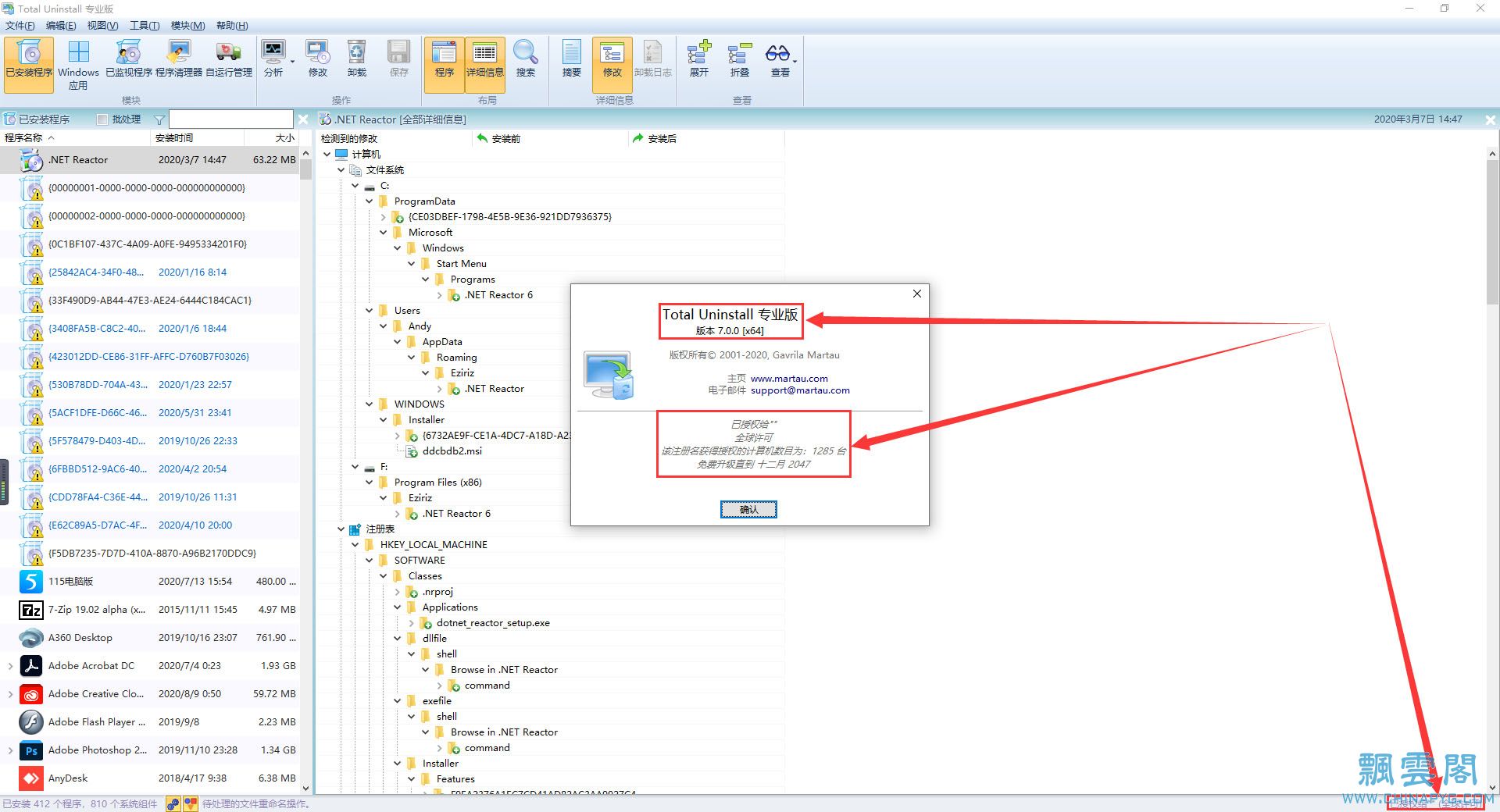Click the program list scrollbar down arrow
This screenshot has height=812, width=1500.
pos(305,789)
